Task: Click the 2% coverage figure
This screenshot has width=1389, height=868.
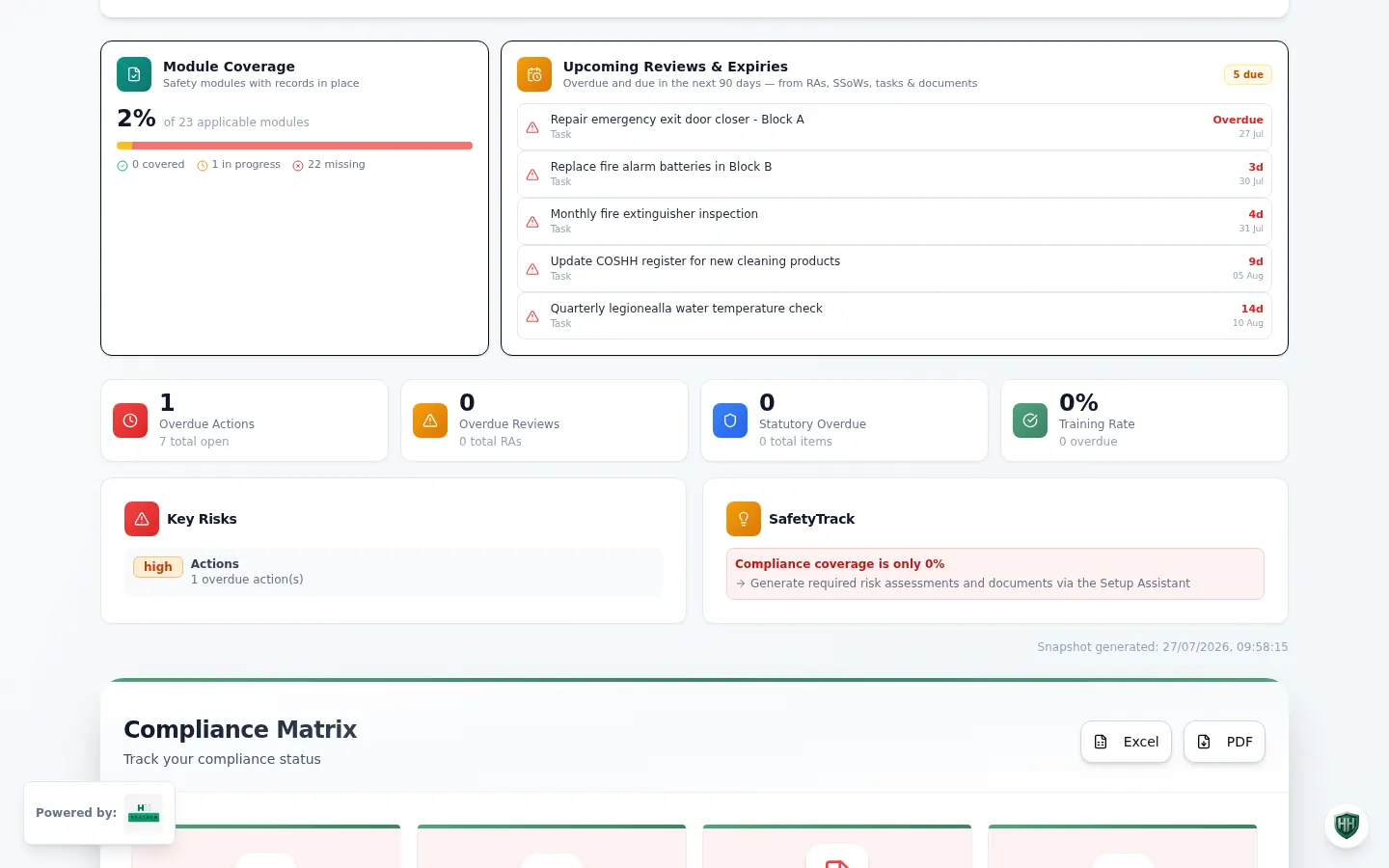Action: coord(136,119)
